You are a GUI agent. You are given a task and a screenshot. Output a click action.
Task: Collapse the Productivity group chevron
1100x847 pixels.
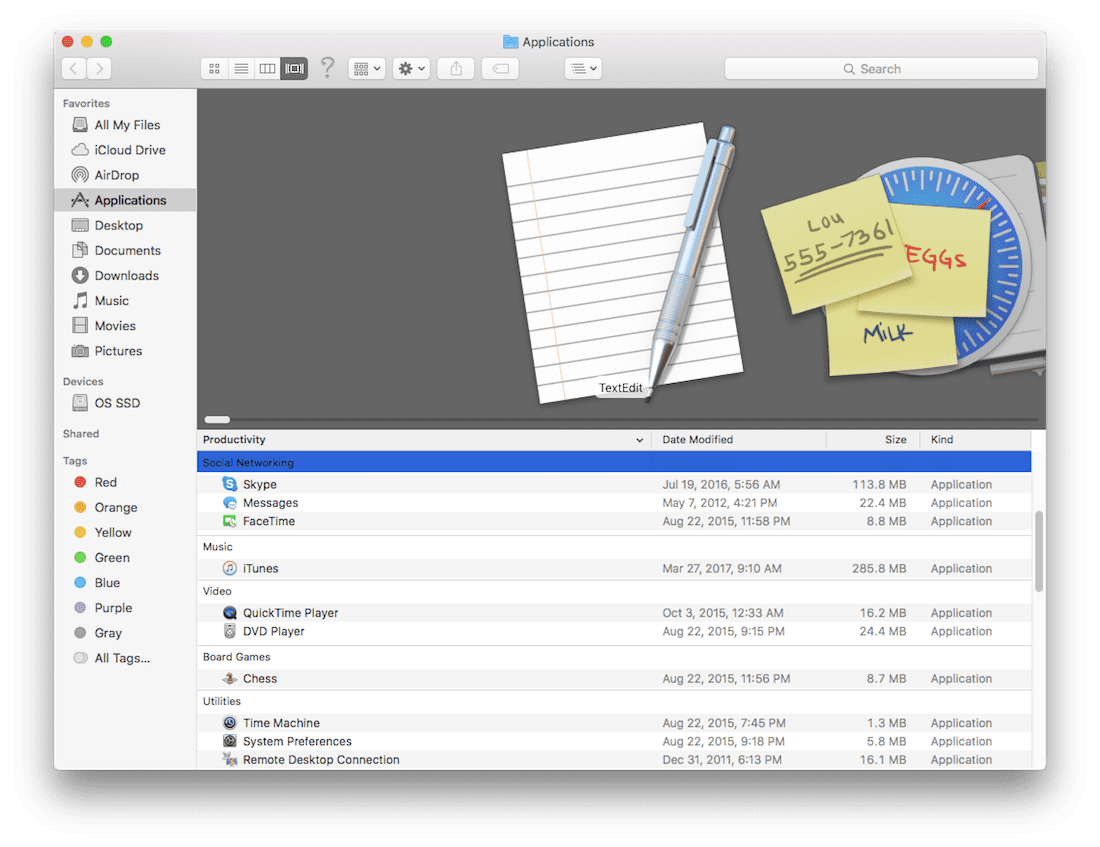point(640,440)
